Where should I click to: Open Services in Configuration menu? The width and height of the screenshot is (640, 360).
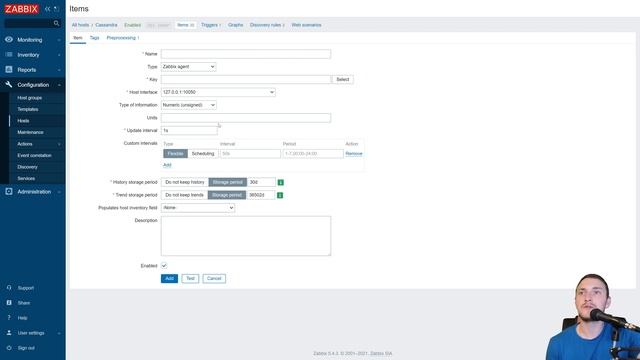[x=26, y=178]
